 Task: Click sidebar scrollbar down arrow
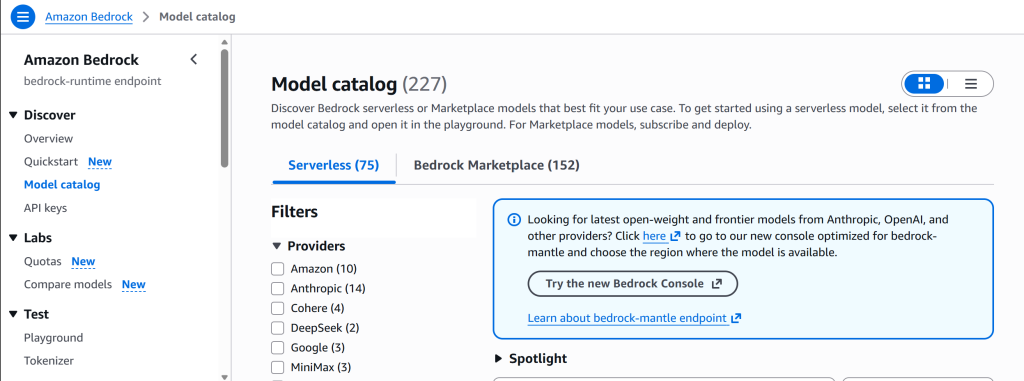point(225,377)
